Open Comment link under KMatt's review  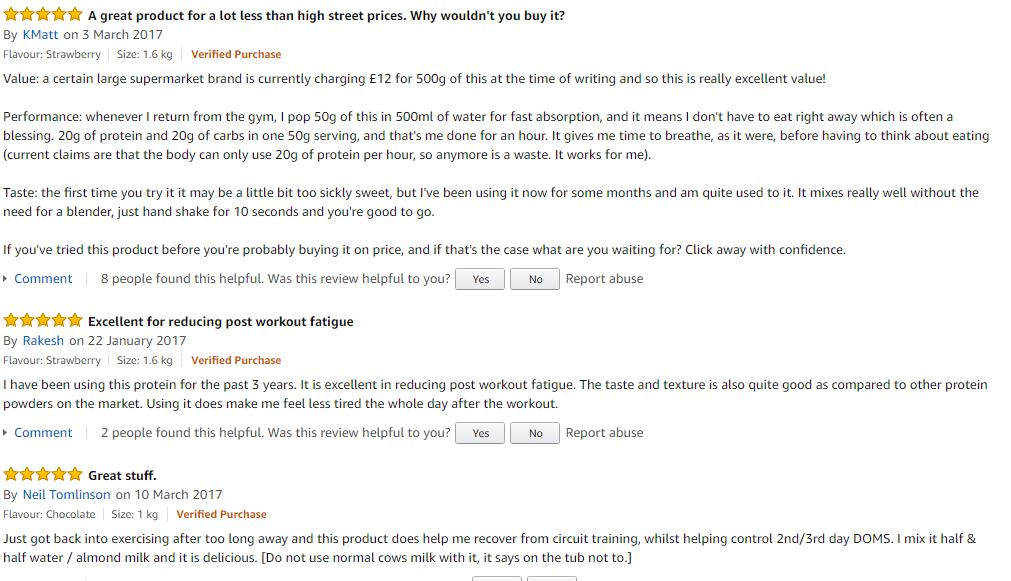(x=43, y=279)
